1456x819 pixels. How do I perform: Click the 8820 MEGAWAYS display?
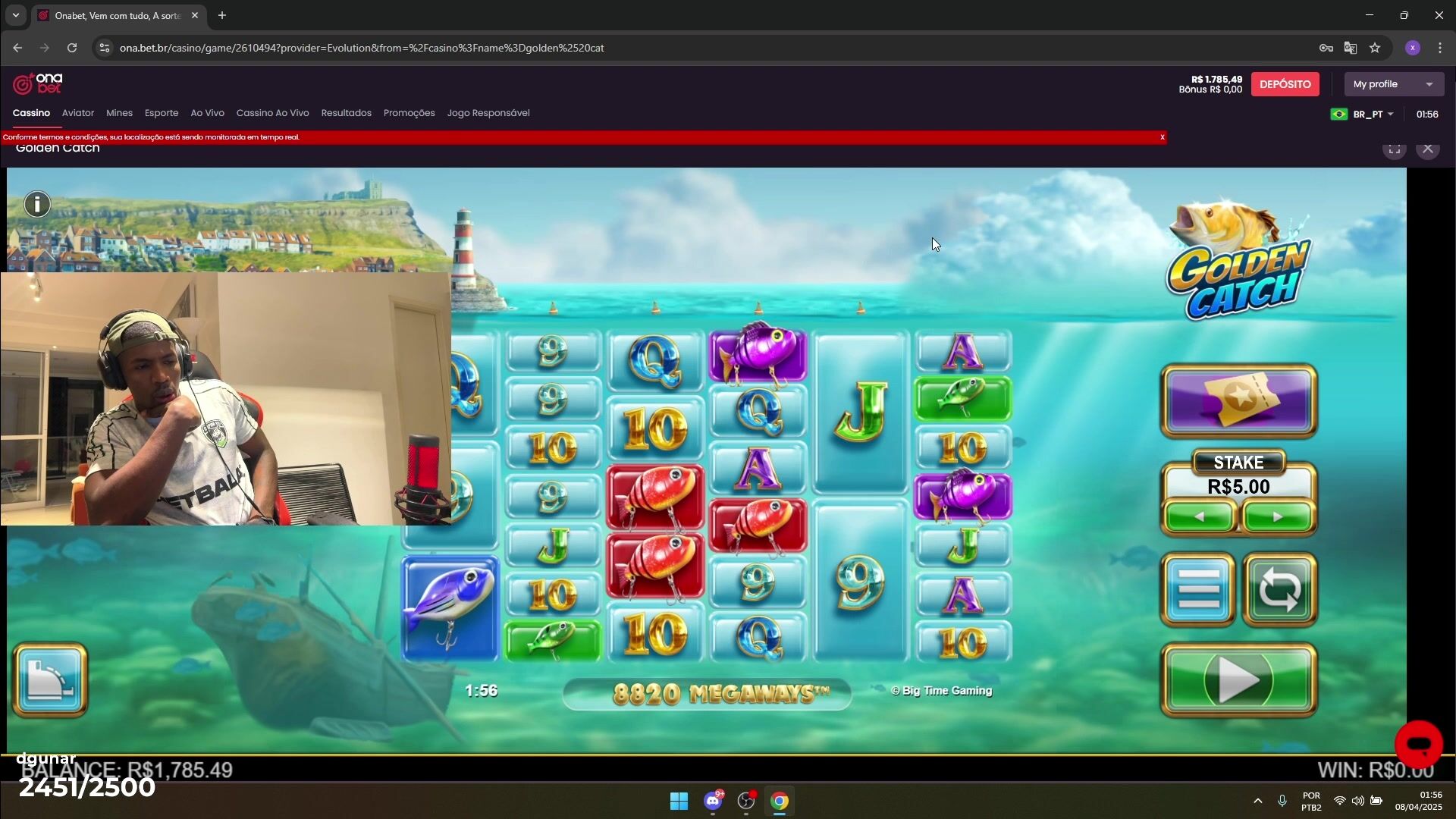[x=707, y=694]
